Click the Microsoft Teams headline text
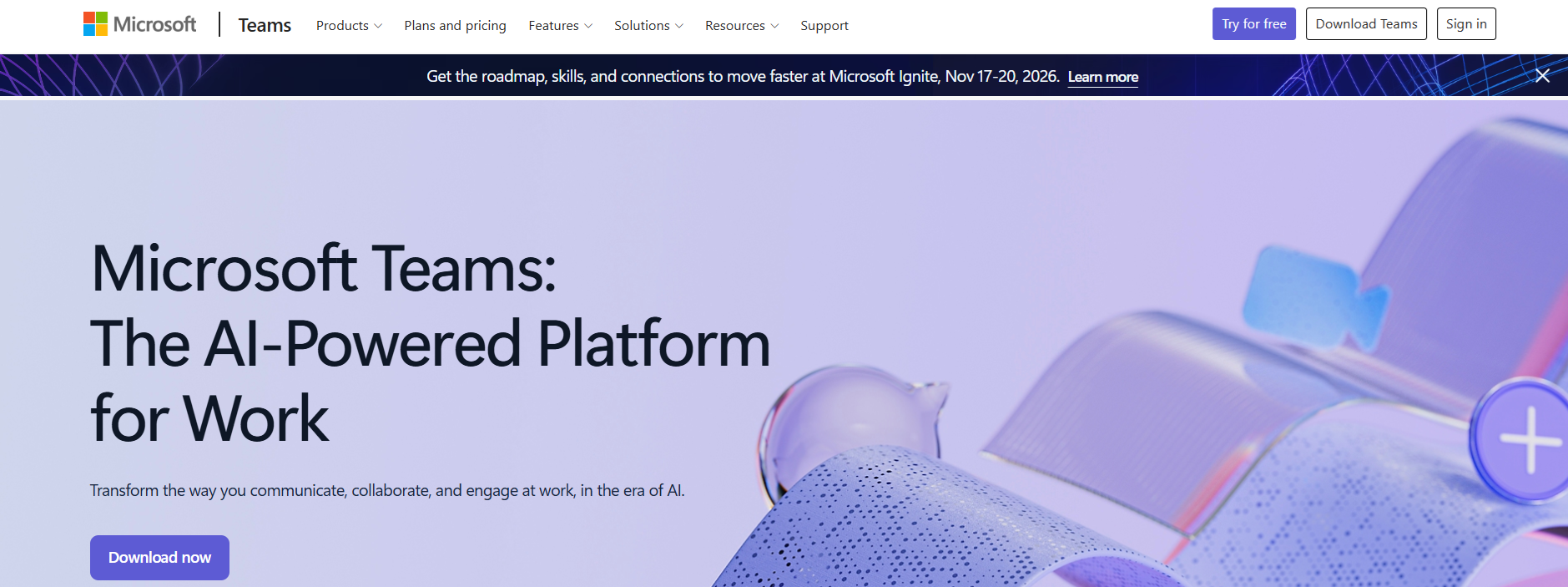This screenshot has width=1568, height=587. [430, 342]
